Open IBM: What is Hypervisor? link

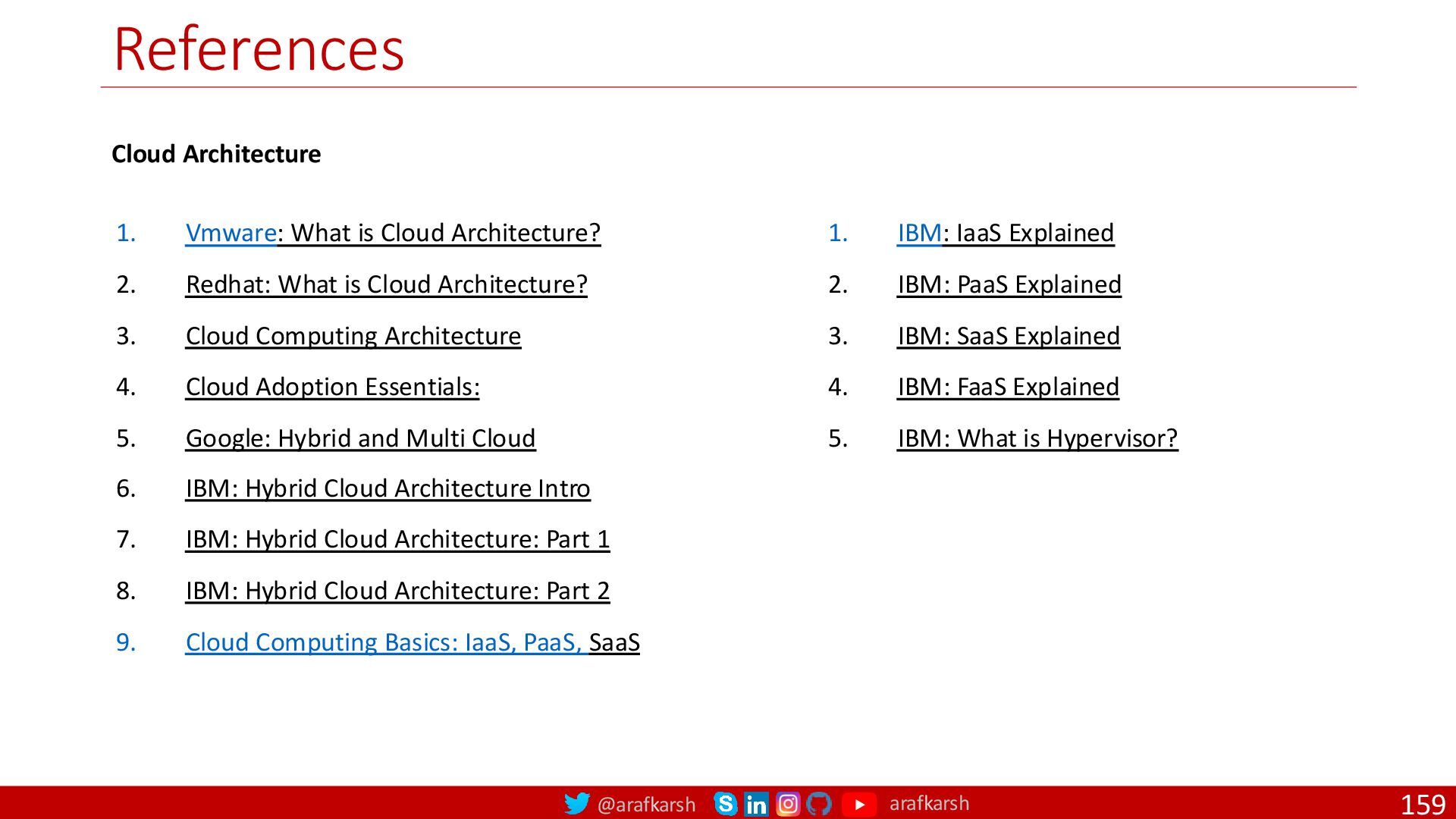click(x=1037, y=438)
